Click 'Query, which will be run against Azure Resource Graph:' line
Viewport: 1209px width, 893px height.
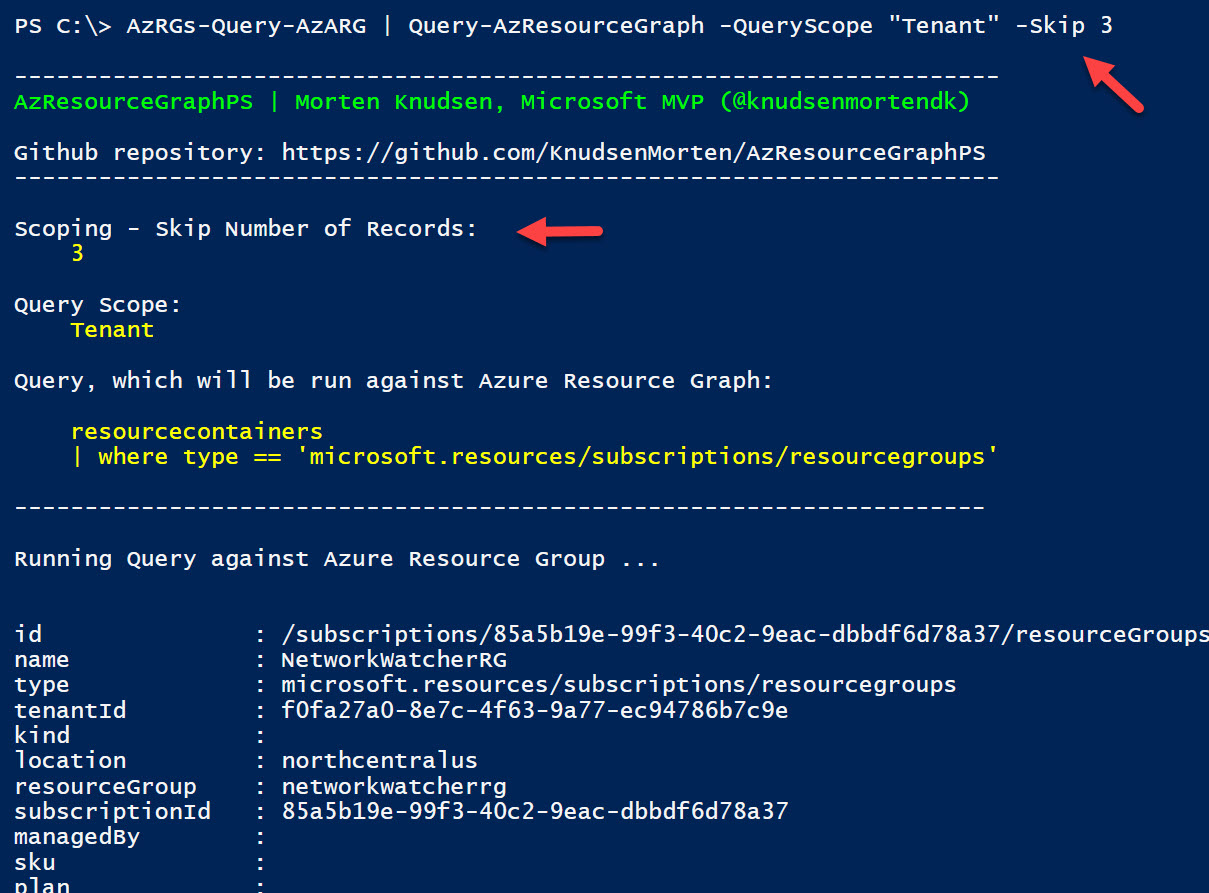[393, 381]
